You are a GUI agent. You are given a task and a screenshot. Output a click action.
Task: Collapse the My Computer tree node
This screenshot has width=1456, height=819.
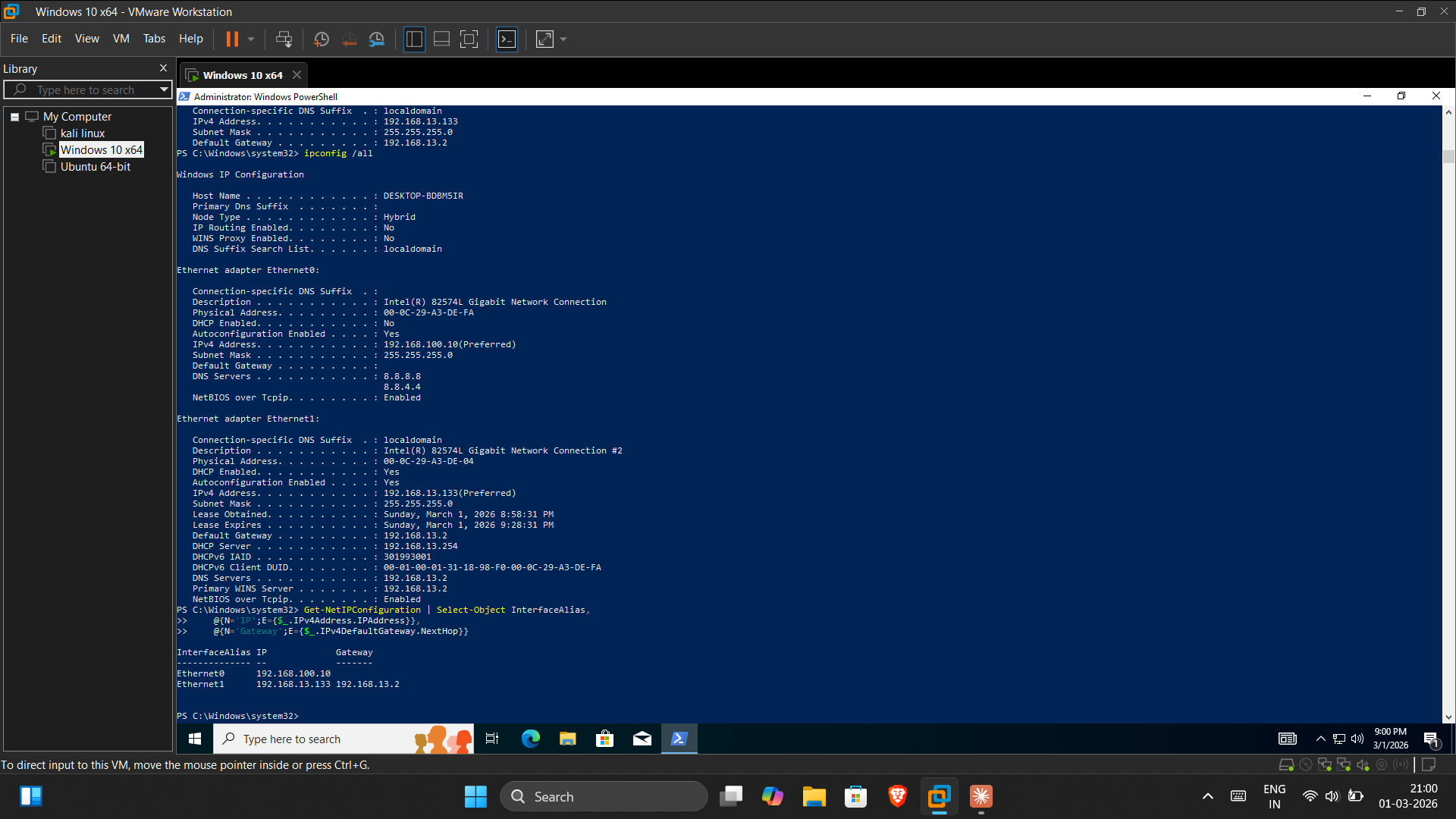(14, 117)
